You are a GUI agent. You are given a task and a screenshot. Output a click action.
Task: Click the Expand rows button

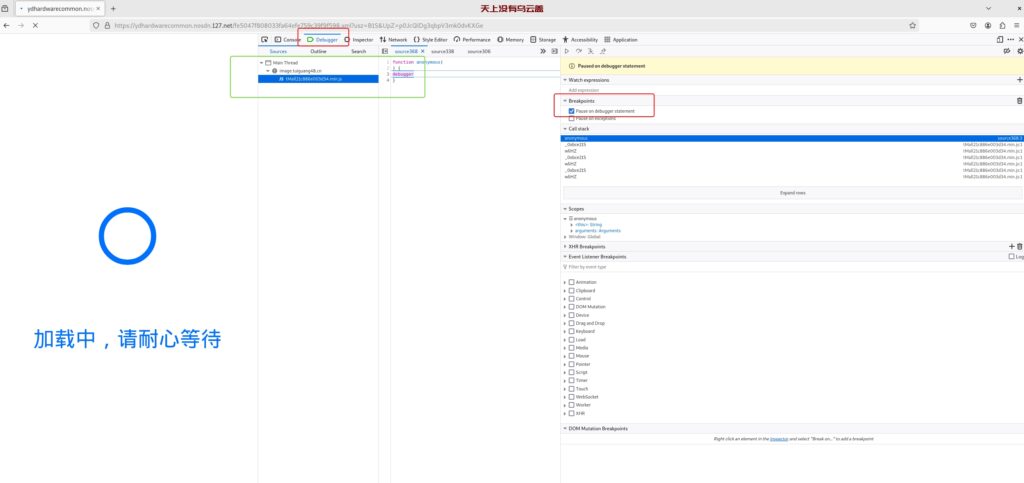[793, 193]
